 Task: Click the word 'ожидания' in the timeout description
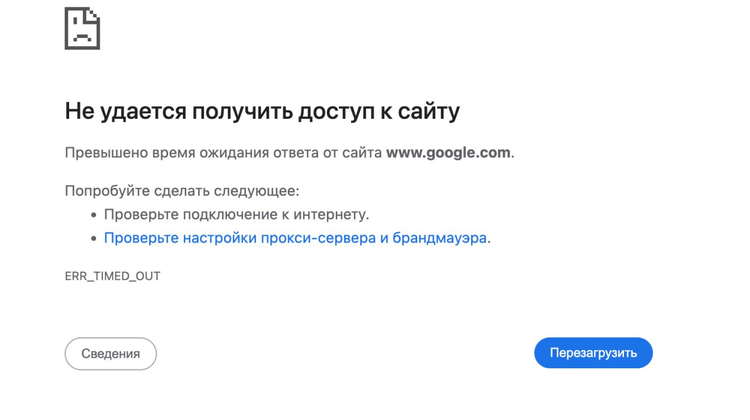(x=234, y=153)
